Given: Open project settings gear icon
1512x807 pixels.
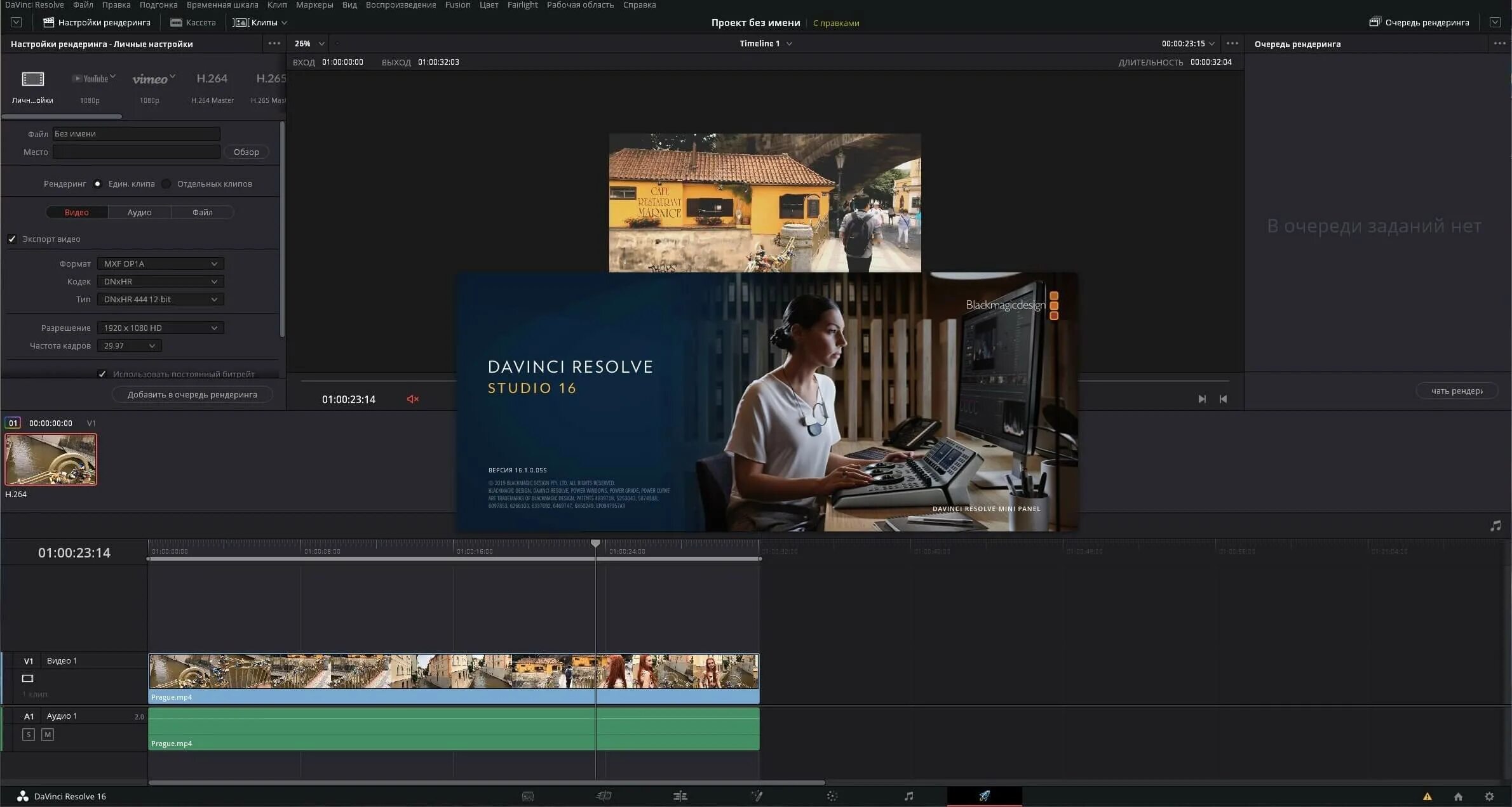Looking at the screenshot, I should pos(1489,796).
